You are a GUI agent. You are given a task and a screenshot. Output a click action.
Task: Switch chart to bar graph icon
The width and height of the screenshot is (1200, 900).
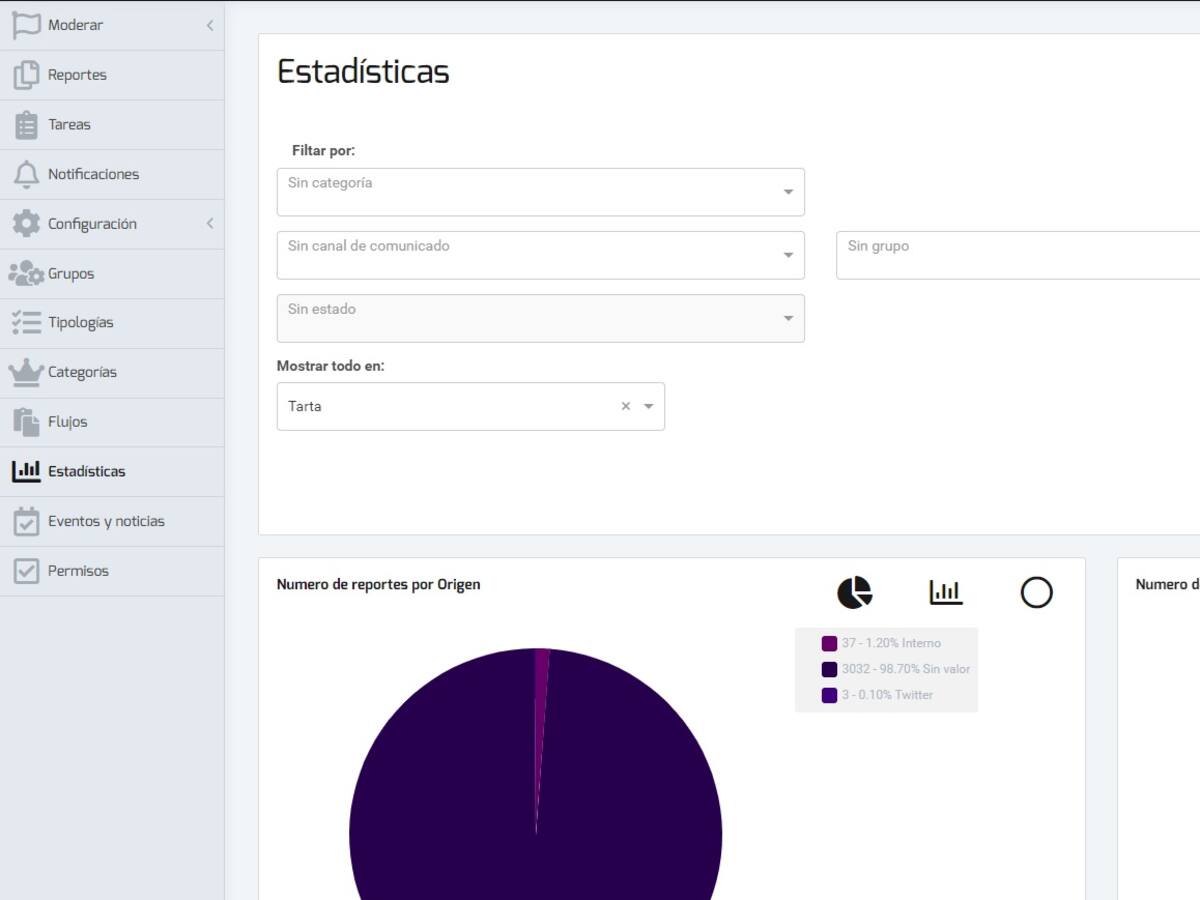click(945, 593)
